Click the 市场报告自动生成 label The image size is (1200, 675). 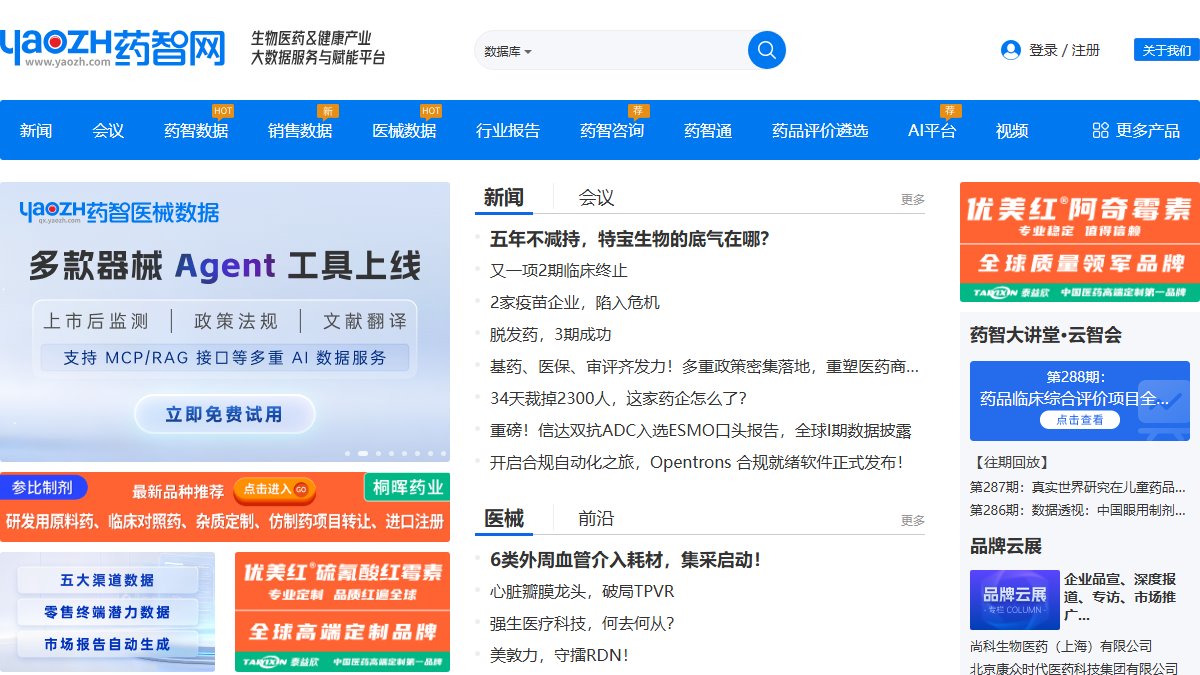click(x=107, y=644)
